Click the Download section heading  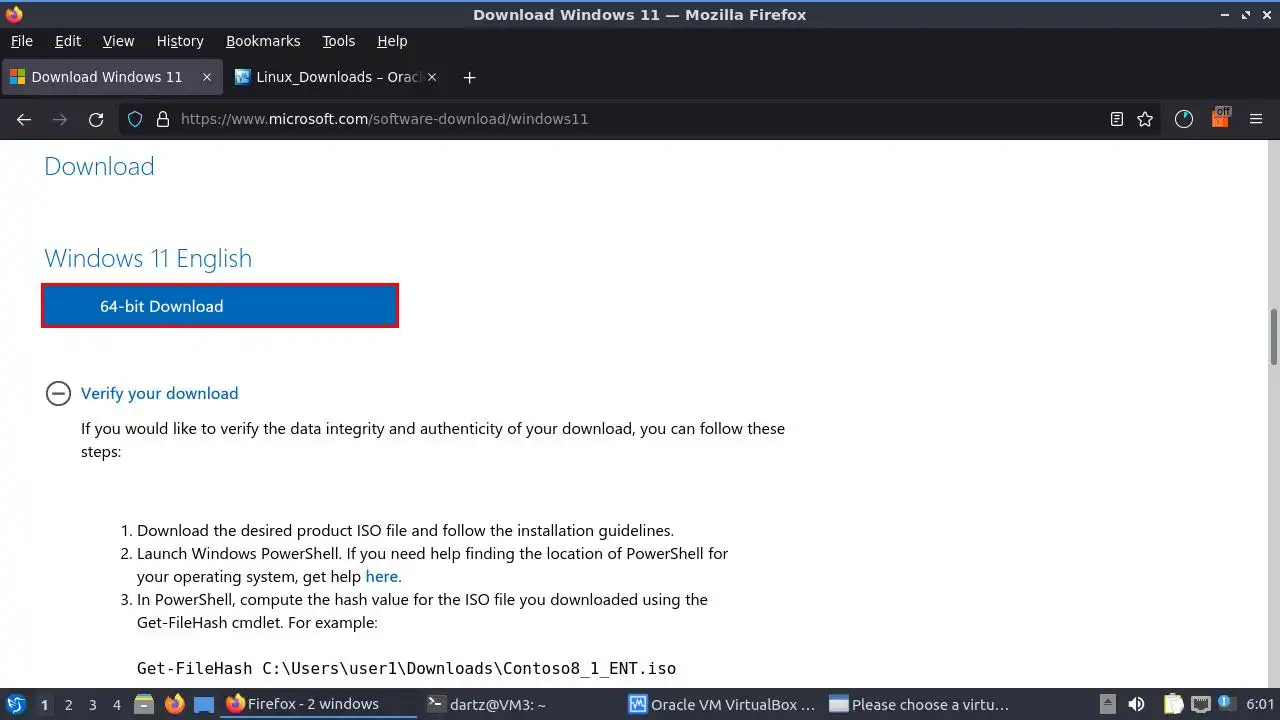(99, 166)
